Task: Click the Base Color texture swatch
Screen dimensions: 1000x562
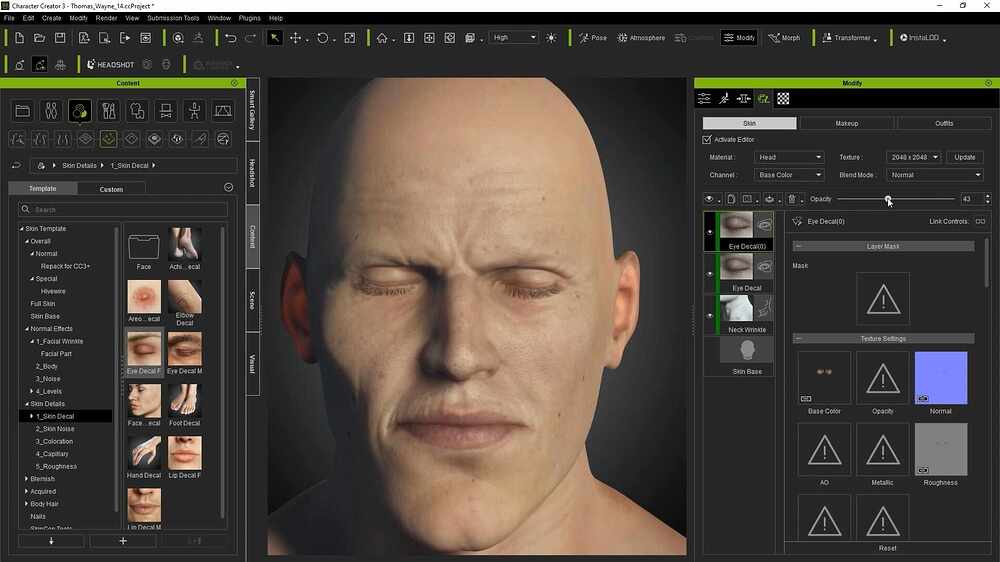Action: (x=824, y=378)
